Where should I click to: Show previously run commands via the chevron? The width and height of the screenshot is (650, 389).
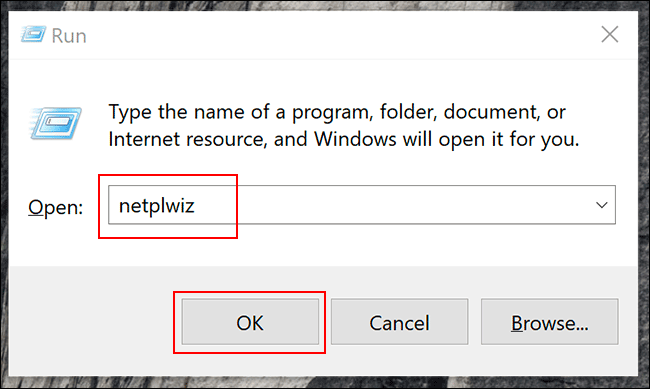tap(602, 205)
